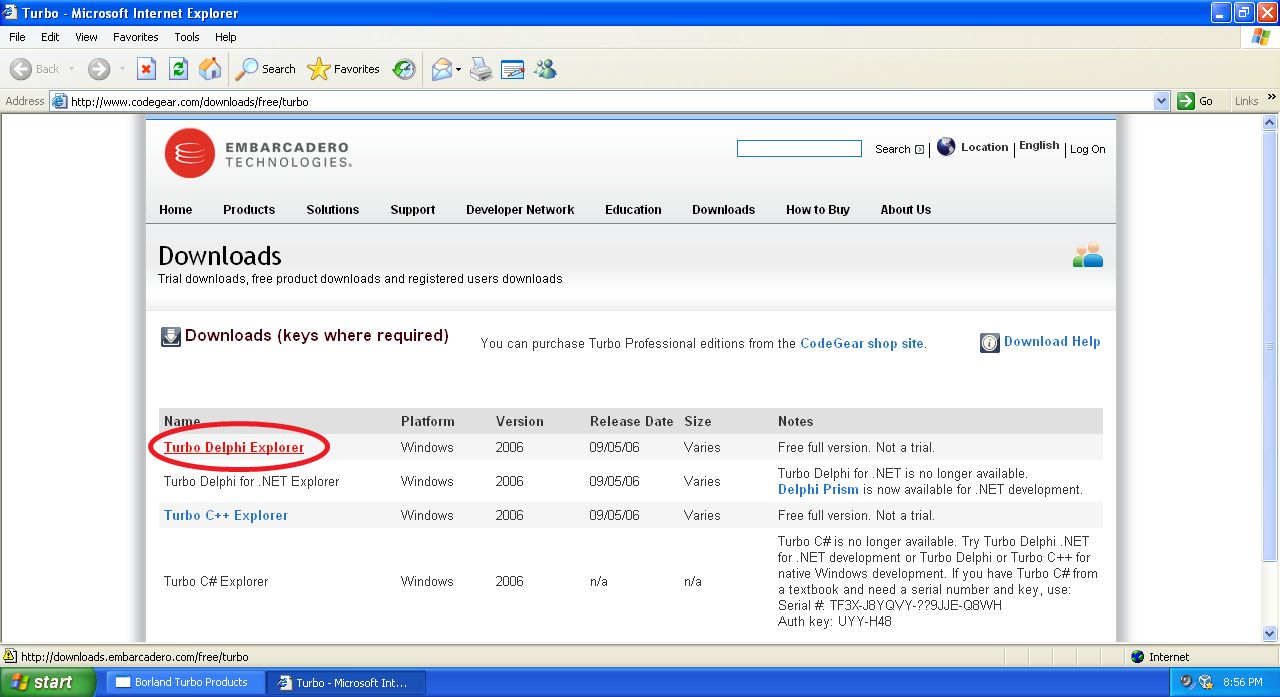Click the Location globe icon

point(946,147)
